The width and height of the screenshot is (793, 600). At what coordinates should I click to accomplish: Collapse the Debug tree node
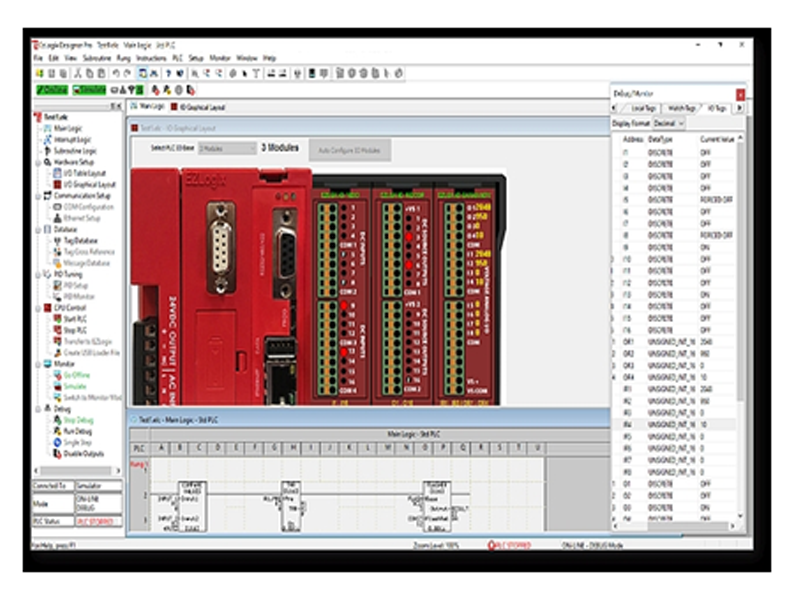click(38, 408)
